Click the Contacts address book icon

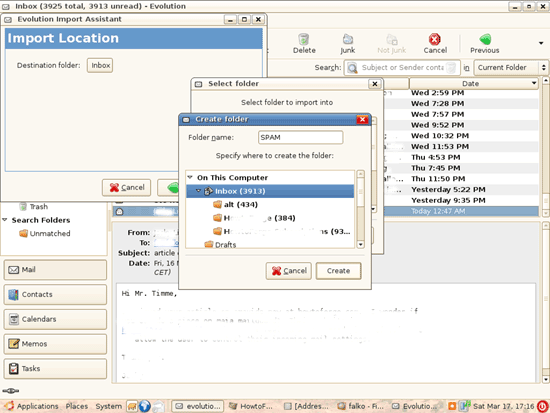[x=14, y=294]
